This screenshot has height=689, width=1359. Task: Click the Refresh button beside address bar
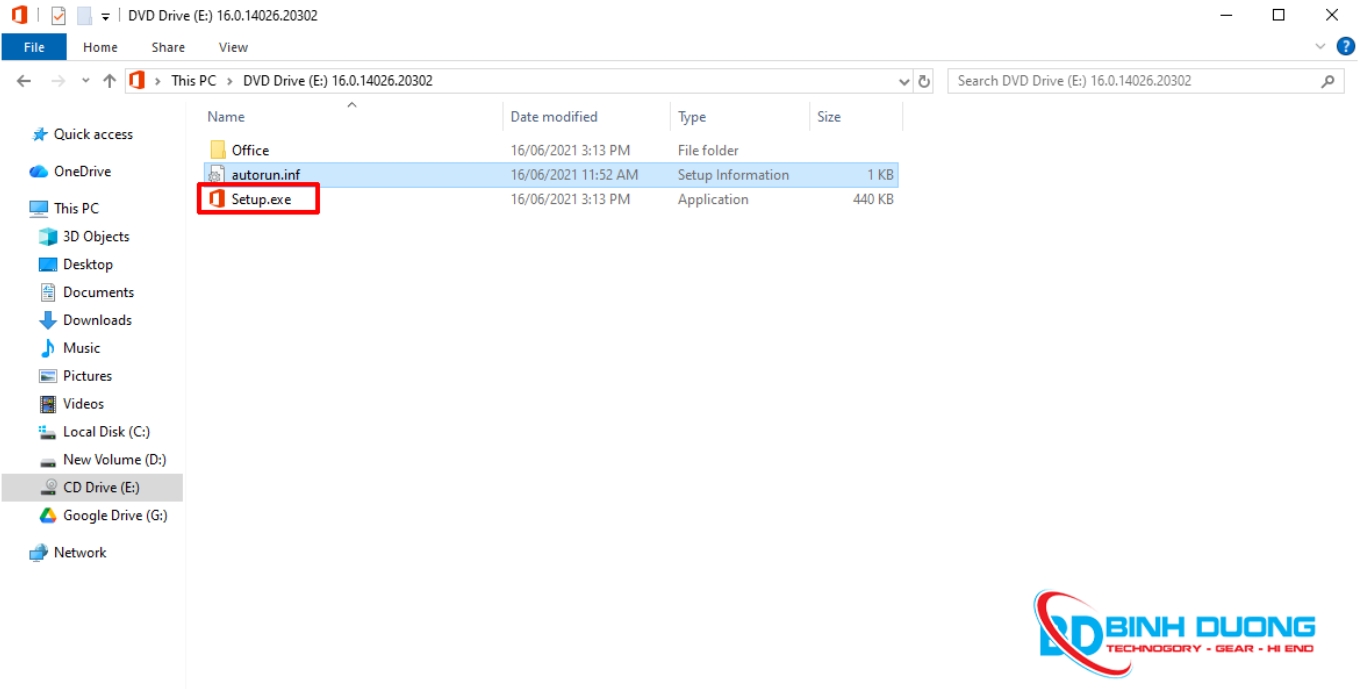coord(925,81)
